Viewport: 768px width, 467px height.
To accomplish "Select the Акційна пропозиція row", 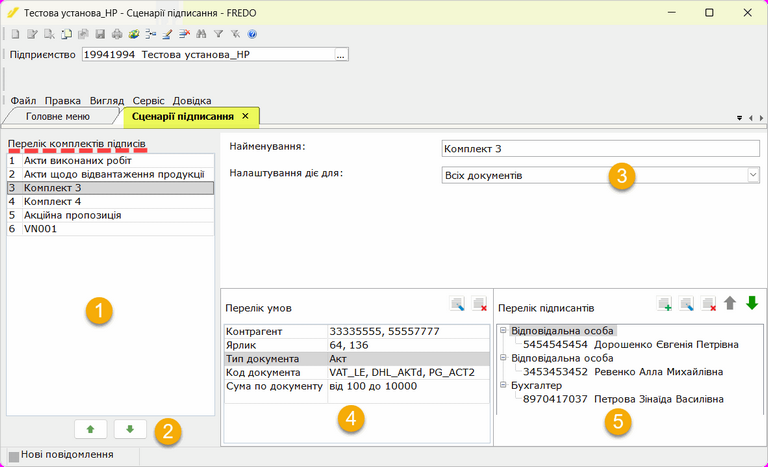I will pos(110,215).
